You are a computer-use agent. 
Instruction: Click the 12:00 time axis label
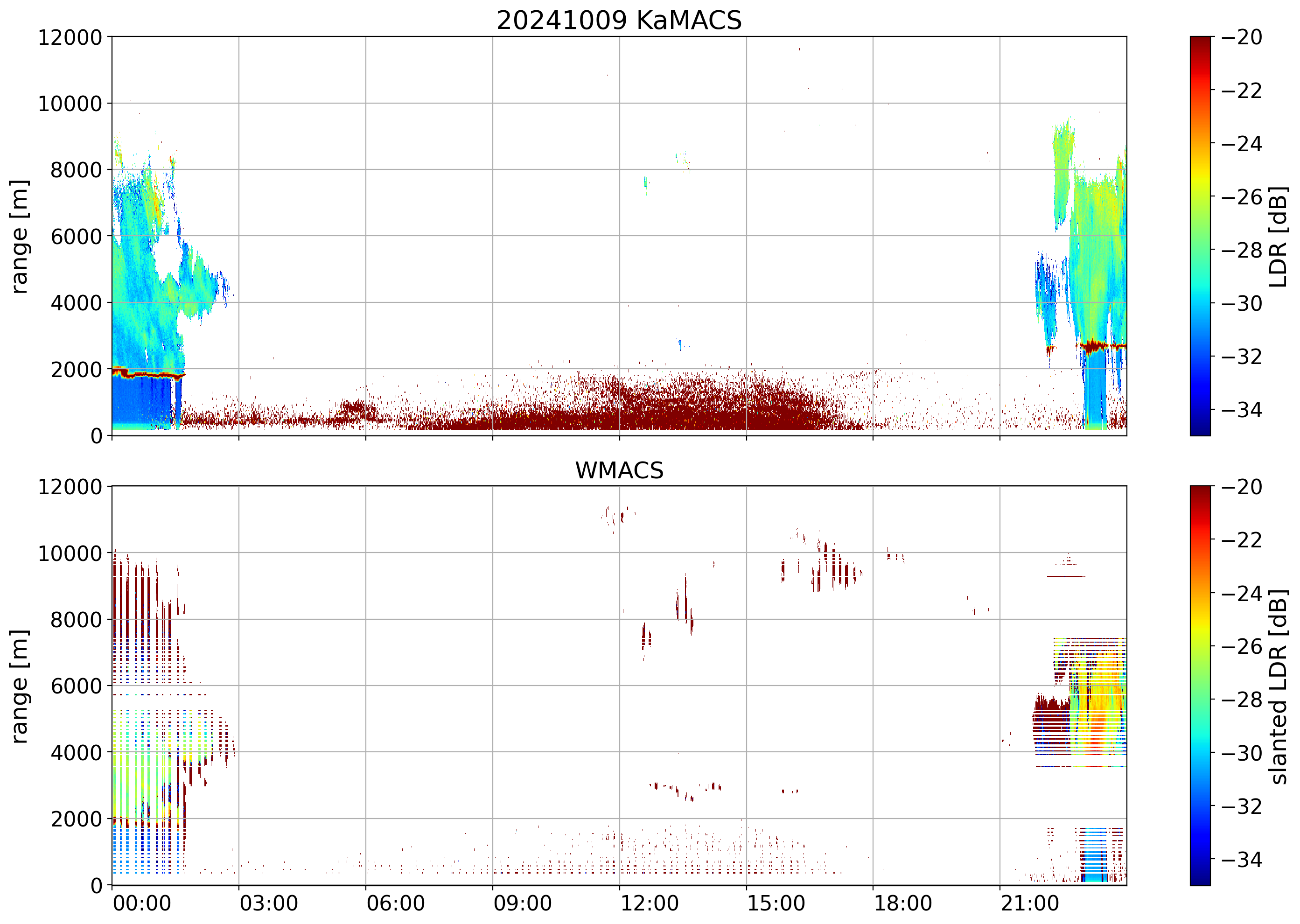point(649,903)
